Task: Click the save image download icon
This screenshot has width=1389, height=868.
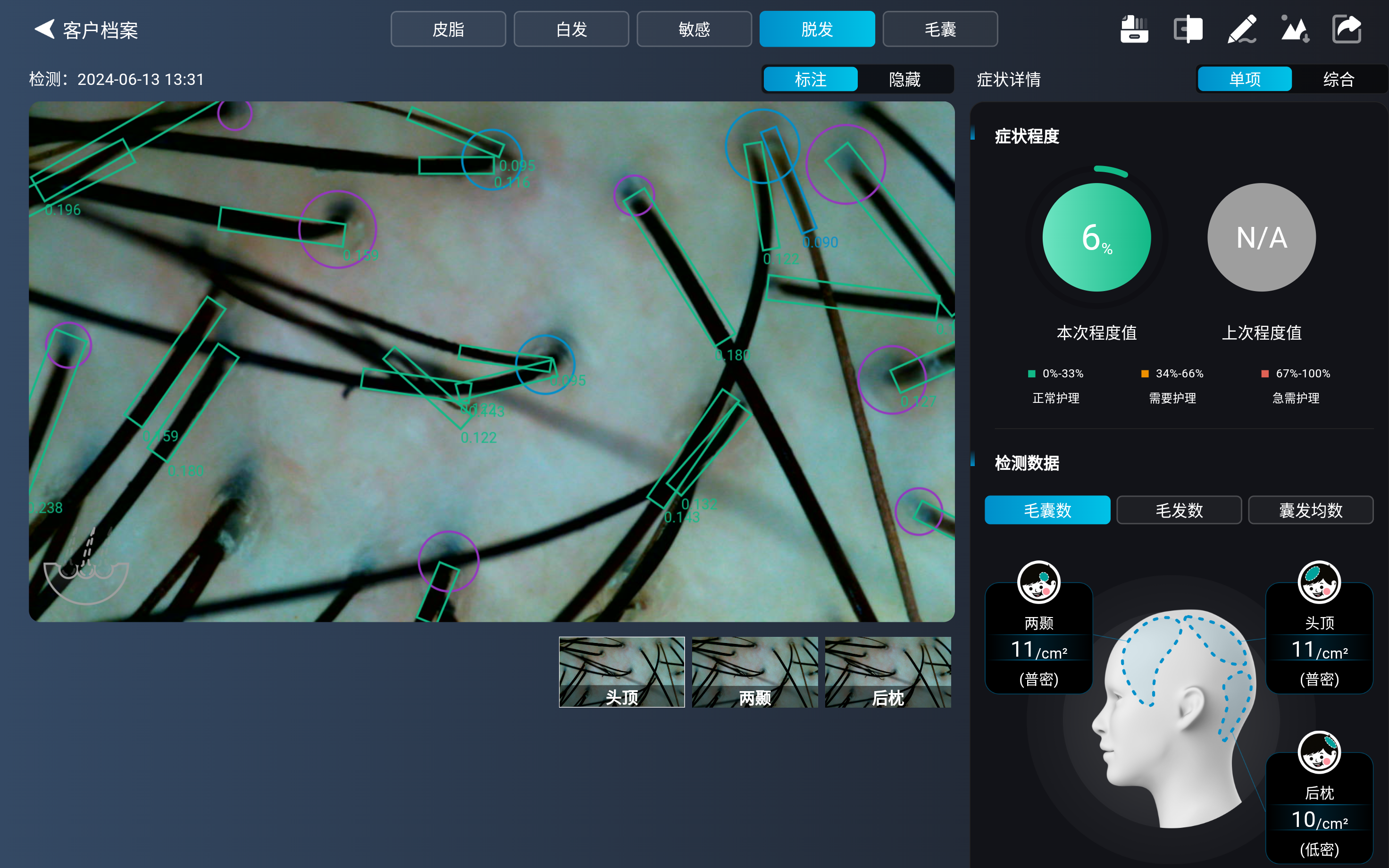Action: coord(1294,29)
